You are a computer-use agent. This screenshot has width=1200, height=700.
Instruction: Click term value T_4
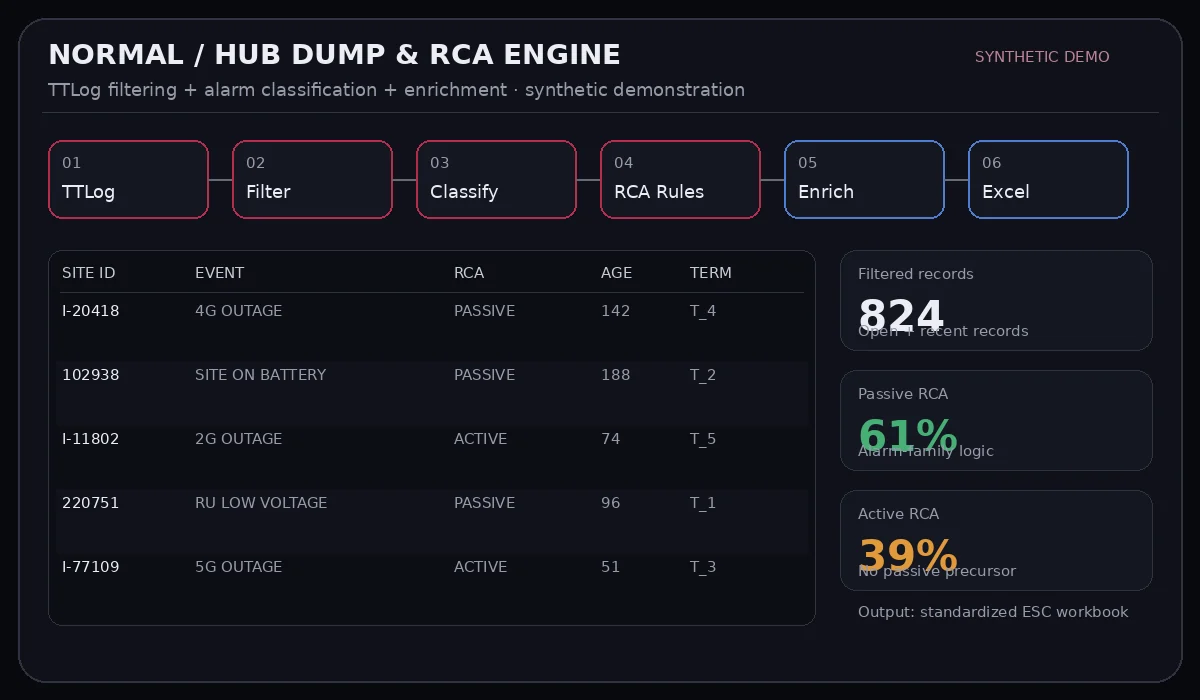tap(703, 311)
